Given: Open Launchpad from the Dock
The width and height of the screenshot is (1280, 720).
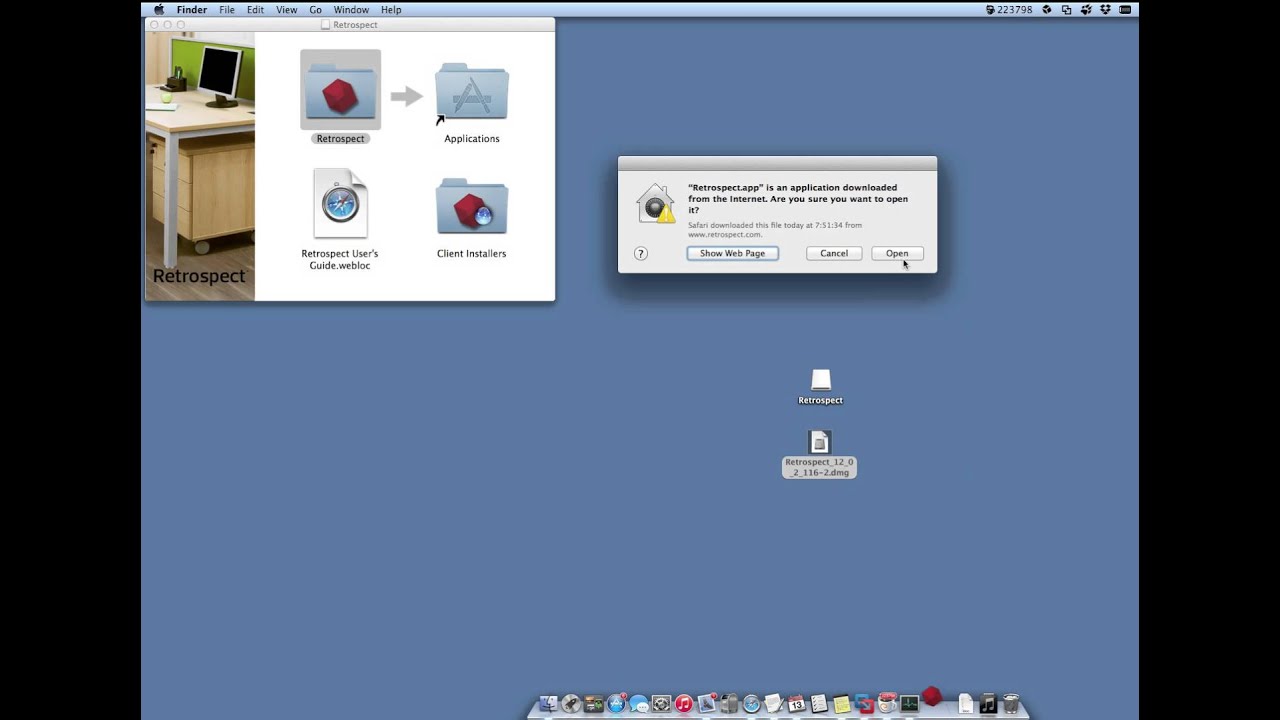Looking at the screenshot, I should click(x=571, y=704).
